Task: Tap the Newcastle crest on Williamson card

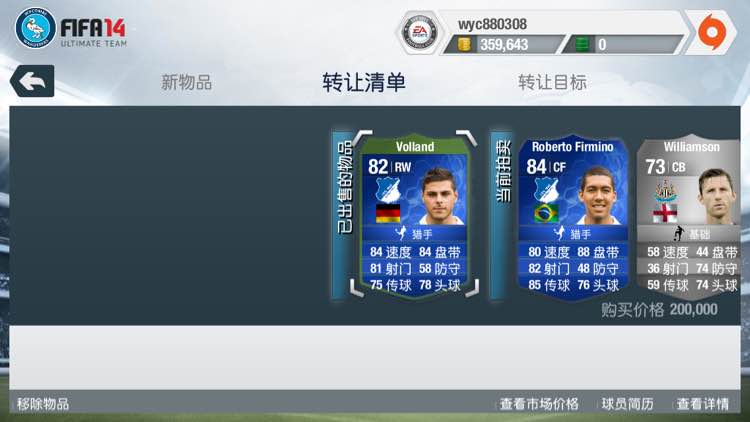Action: point(665,190)
